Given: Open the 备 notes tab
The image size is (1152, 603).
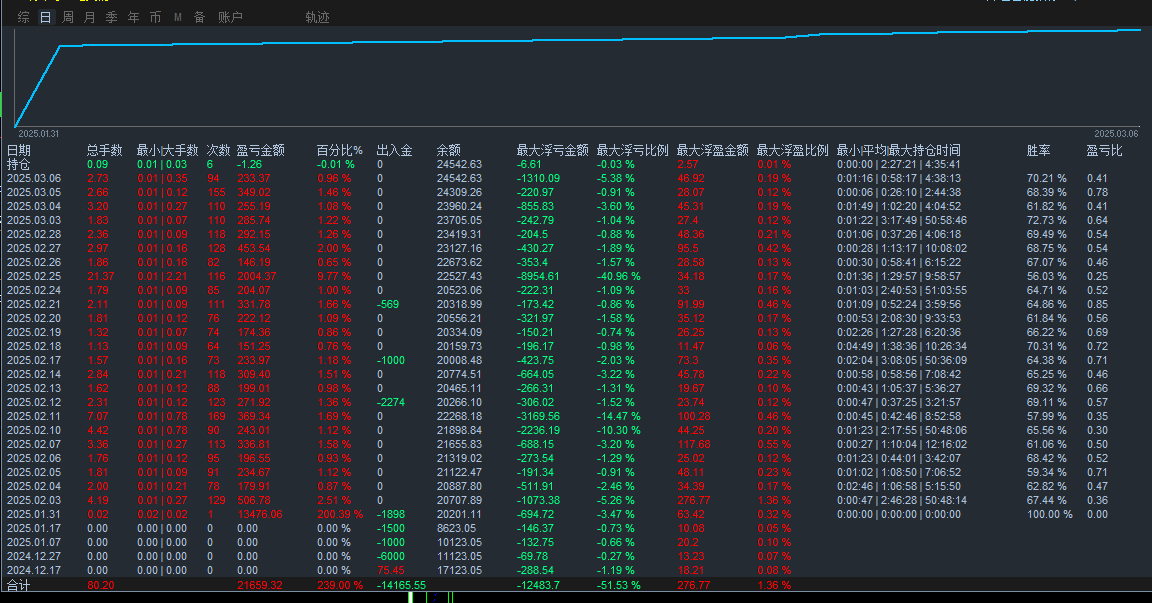Looking at the screenshot, I should point(200,17).
